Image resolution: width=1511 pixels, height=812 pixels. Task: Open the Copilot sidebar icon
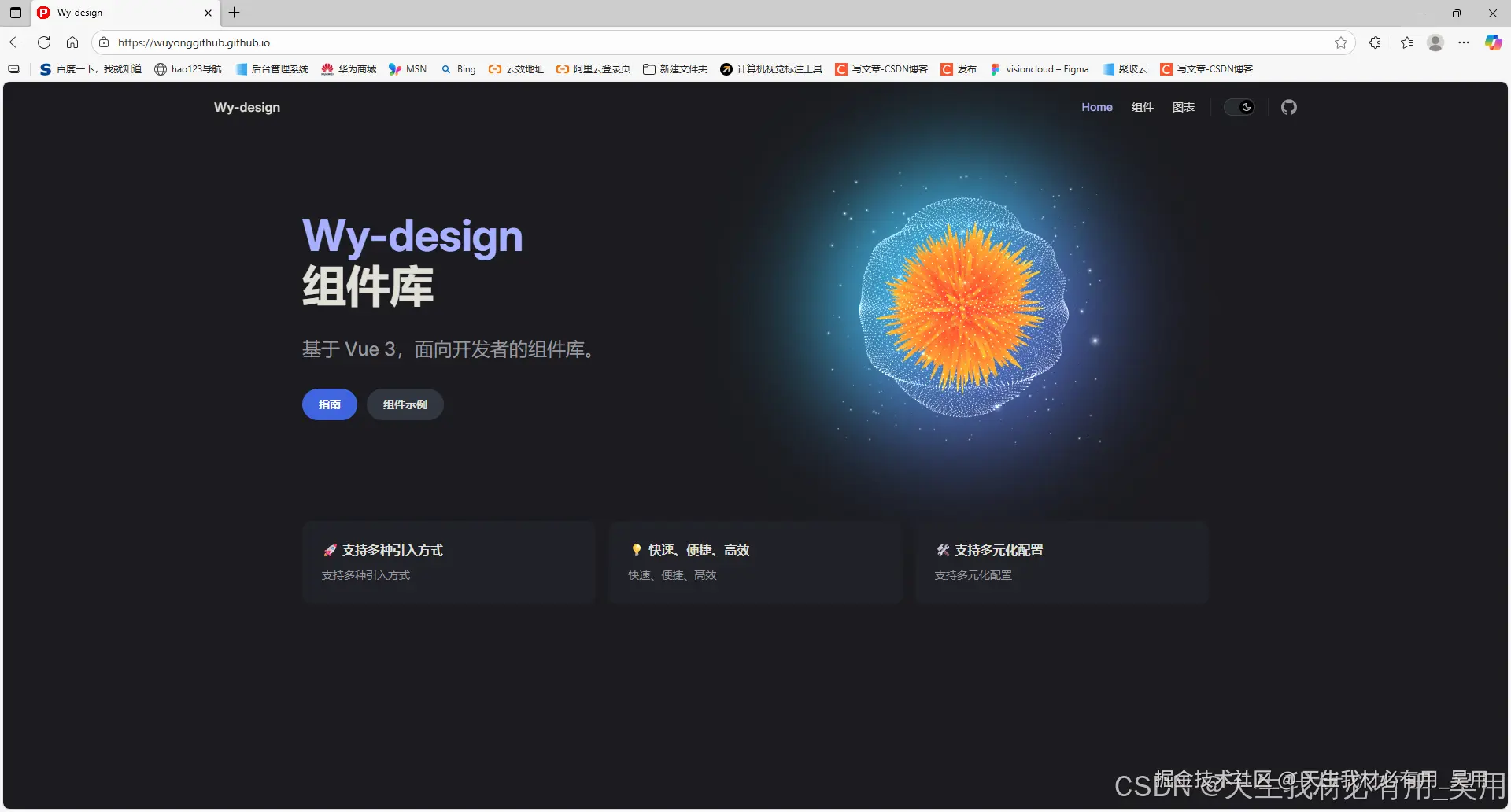click(1493, 42)
